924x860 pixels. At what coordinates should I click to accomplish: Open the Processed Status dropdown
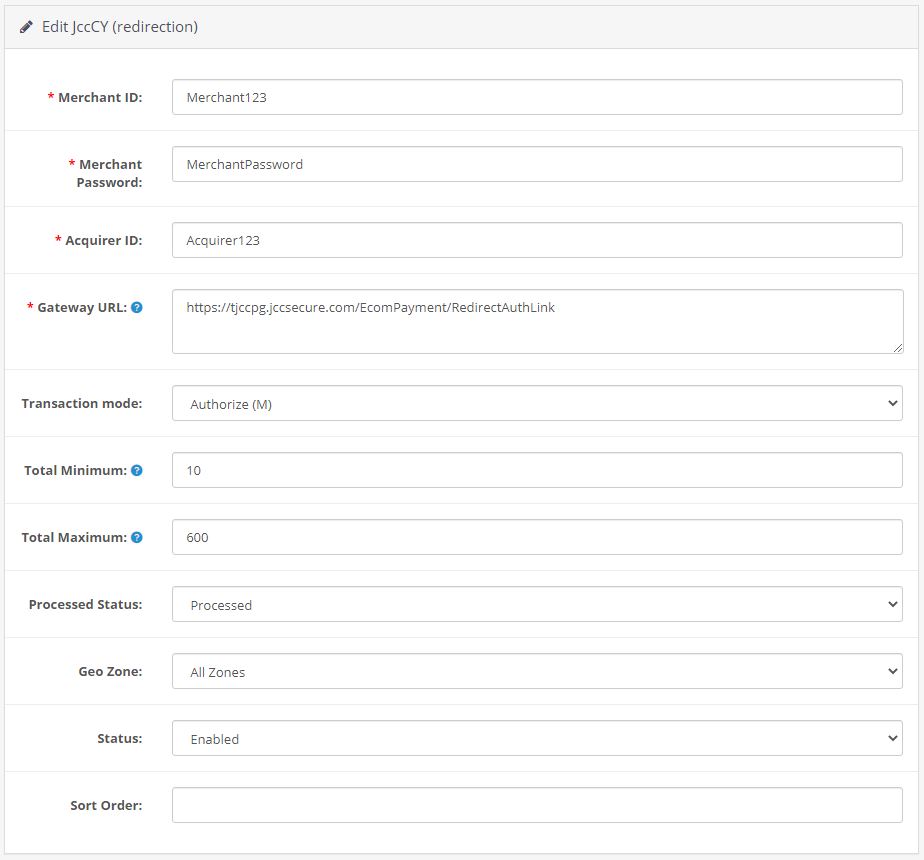click(537, 604)
